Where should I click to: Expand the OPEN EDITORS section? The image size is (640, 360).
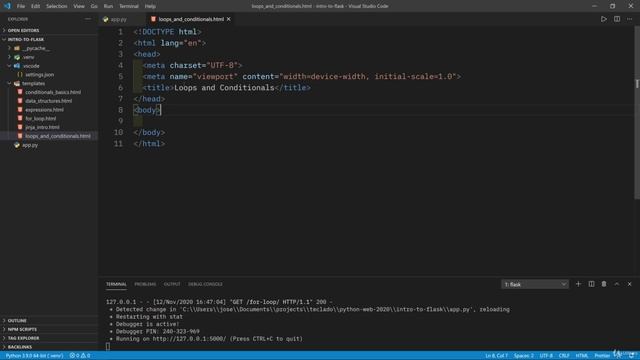pyautogui.click(x=23, y=31)
